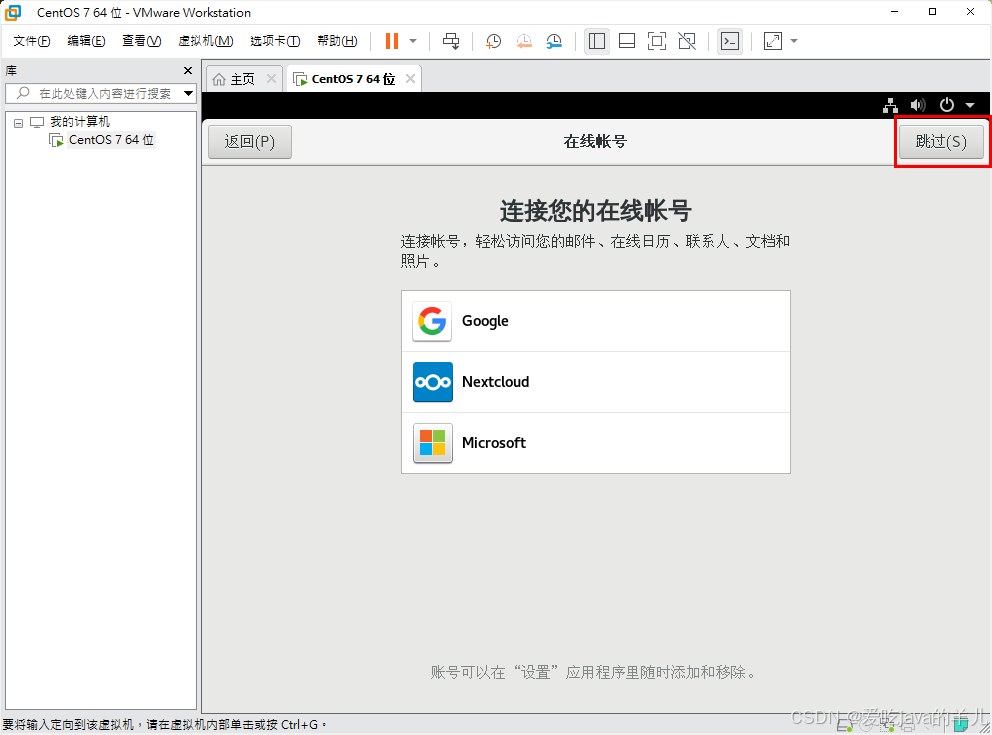This screenshot has width=992, height=735.
Task: Open the 文件(F) menu
Action: point(32,41)
